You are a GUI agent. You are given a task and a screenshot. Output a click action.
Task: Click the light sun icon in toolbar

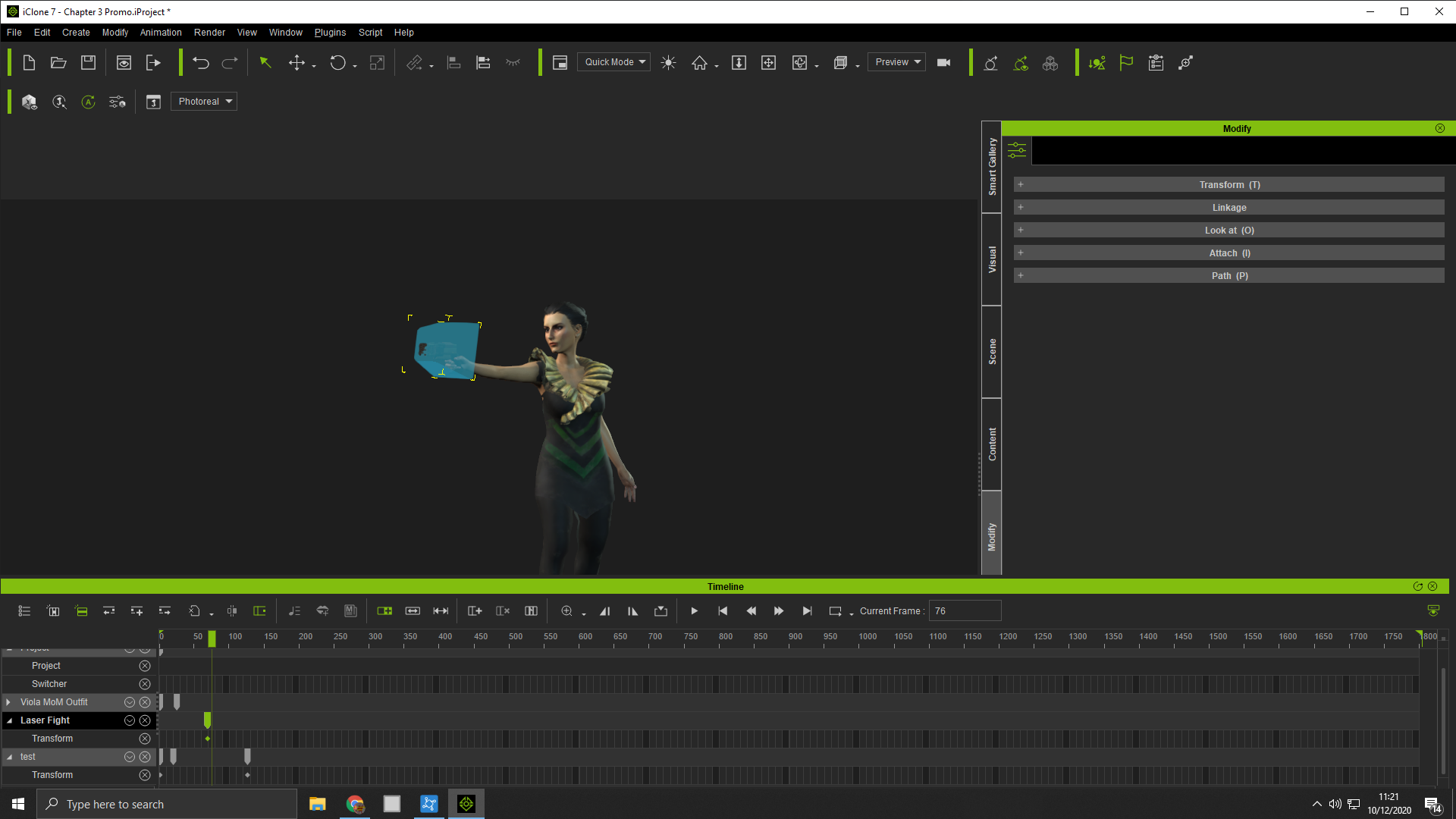click(x=668, y=63)
